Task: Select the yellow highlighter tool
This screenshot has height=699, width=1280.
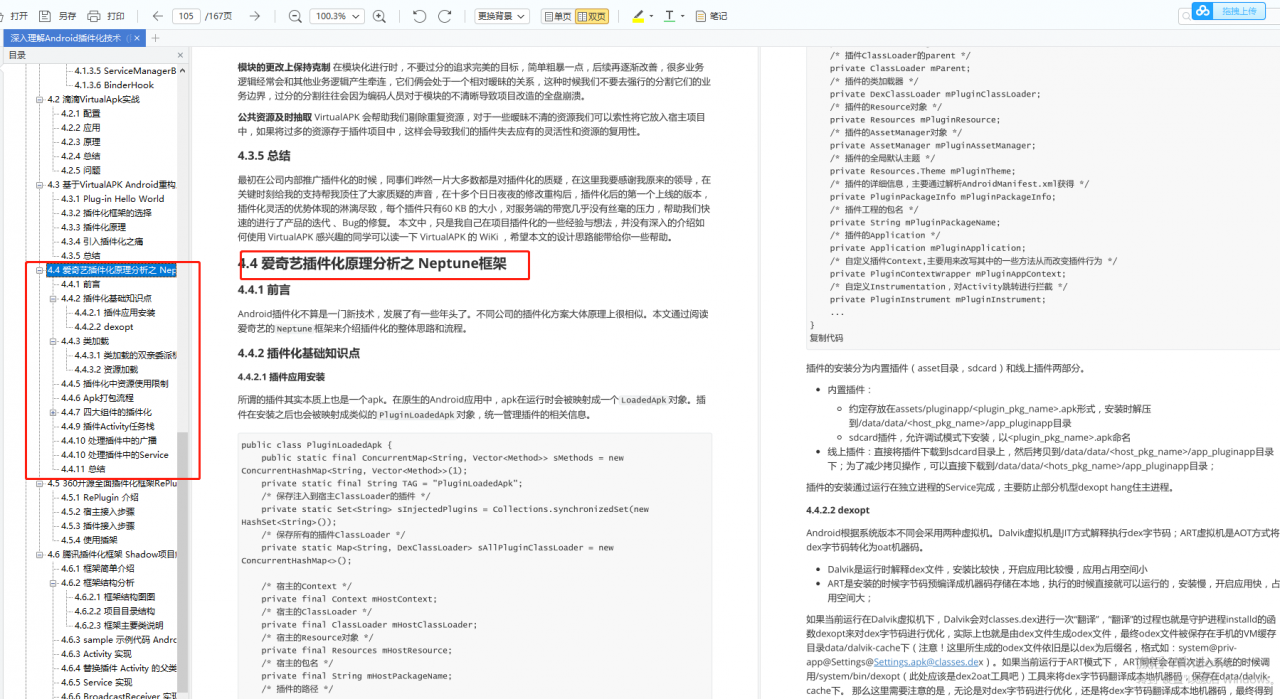Action: pos(638,16)
